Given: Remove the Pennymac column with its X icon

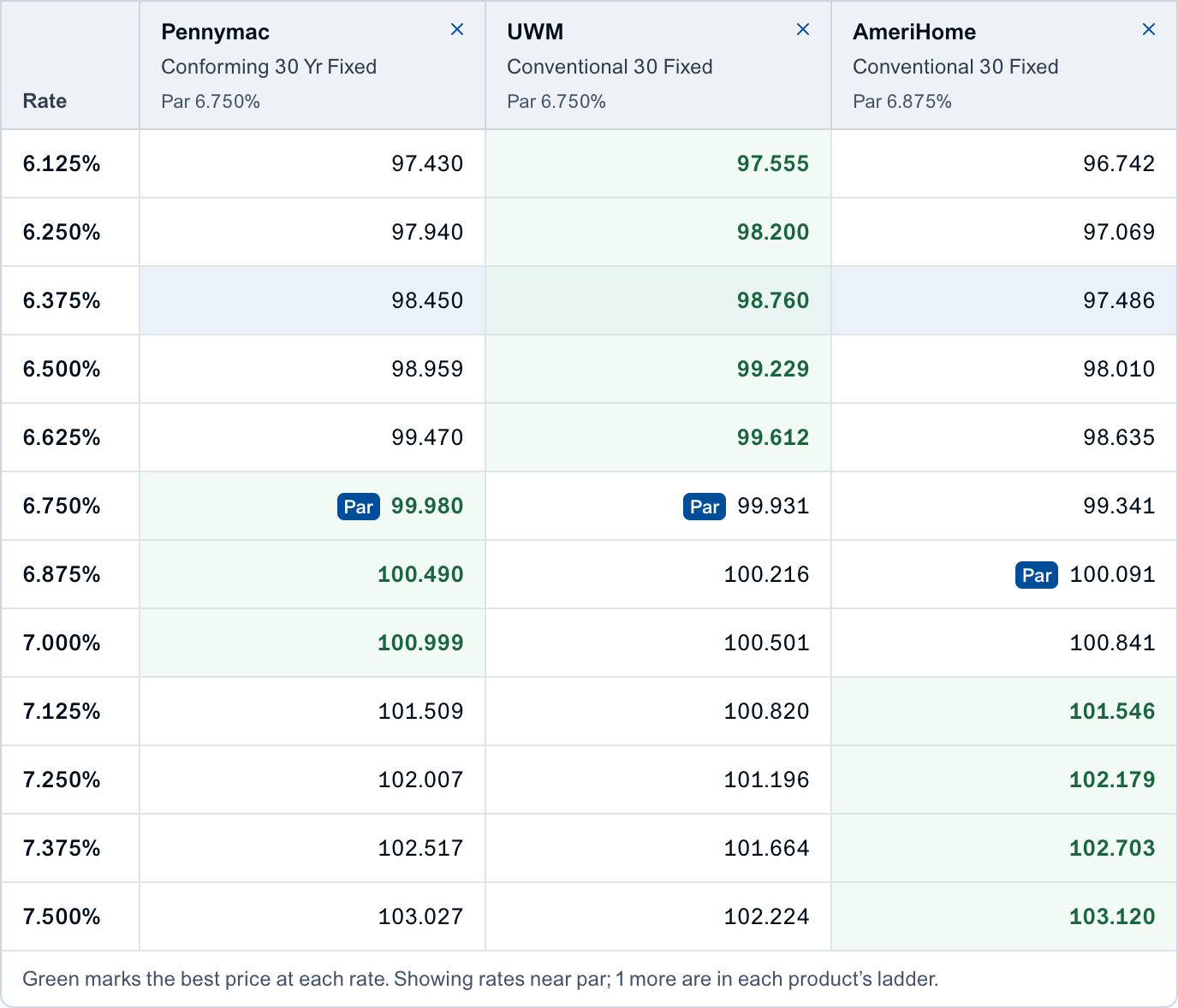Looking at the screenshot, I should point(457,30).
